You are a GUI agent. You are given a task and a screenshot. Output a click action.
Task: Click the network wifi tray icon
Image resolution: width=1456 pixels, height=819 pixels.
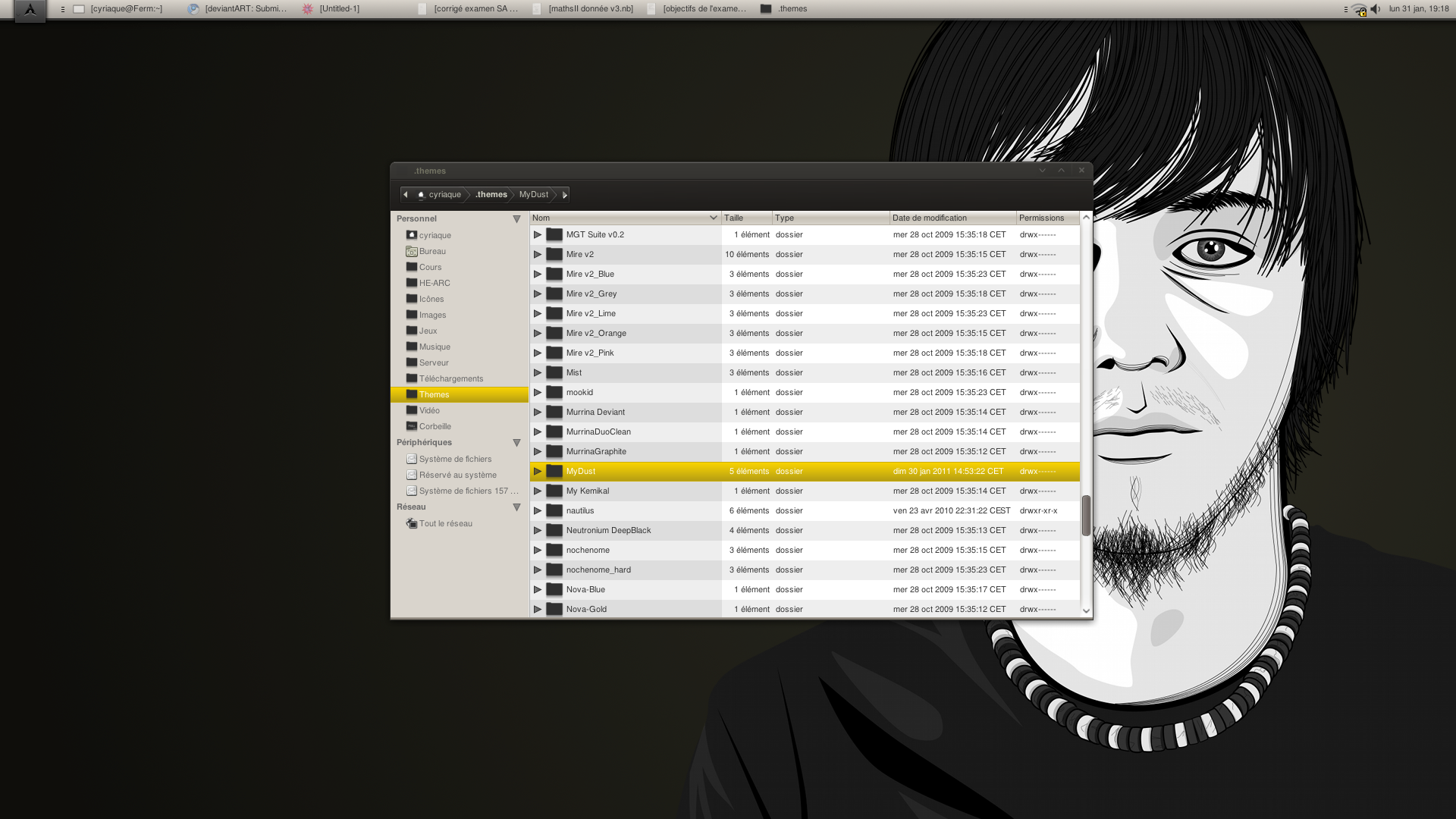(1359, 9)
